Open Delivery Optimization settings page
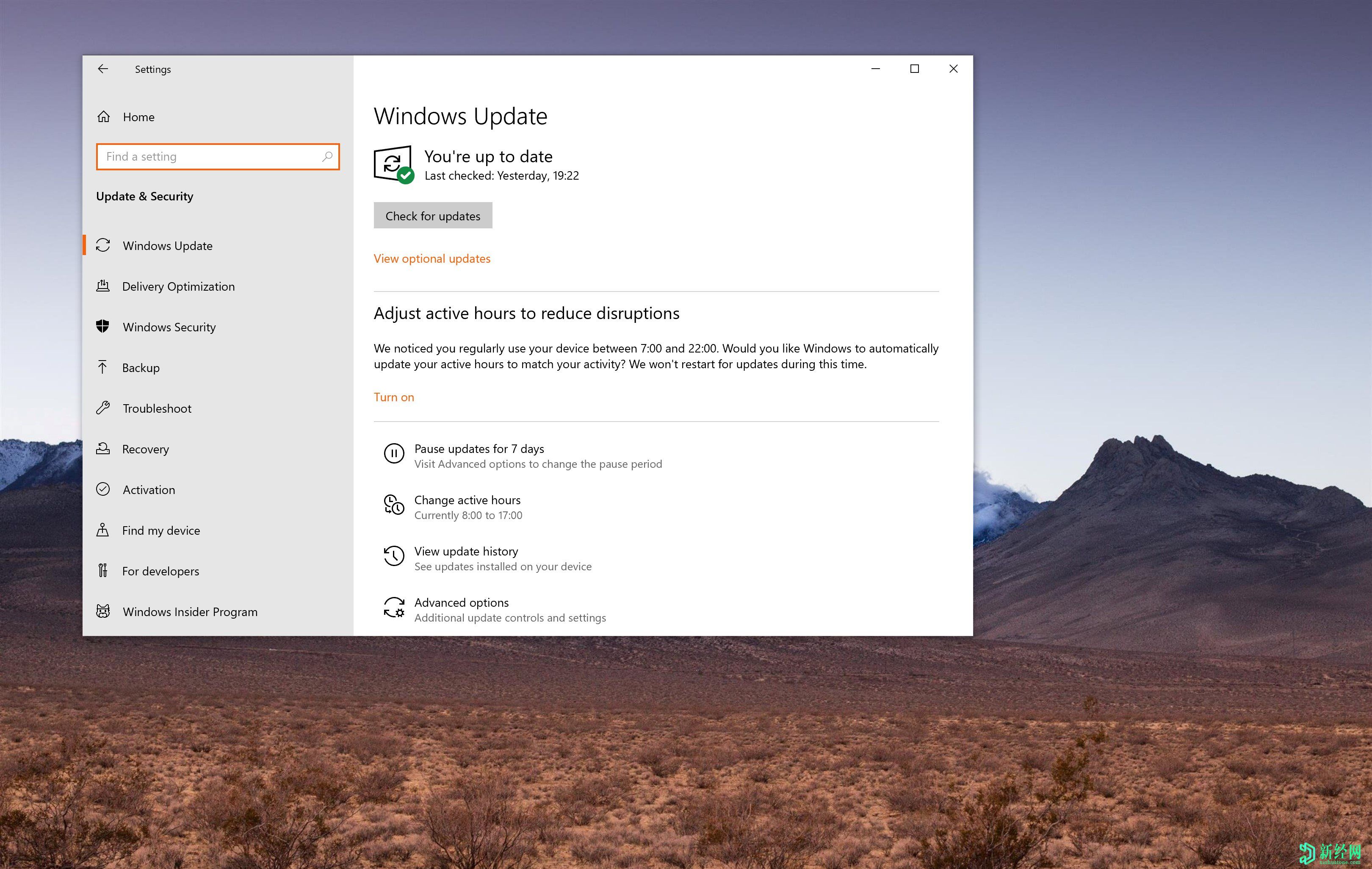The image size is (1372, 869). coord(178,286)
